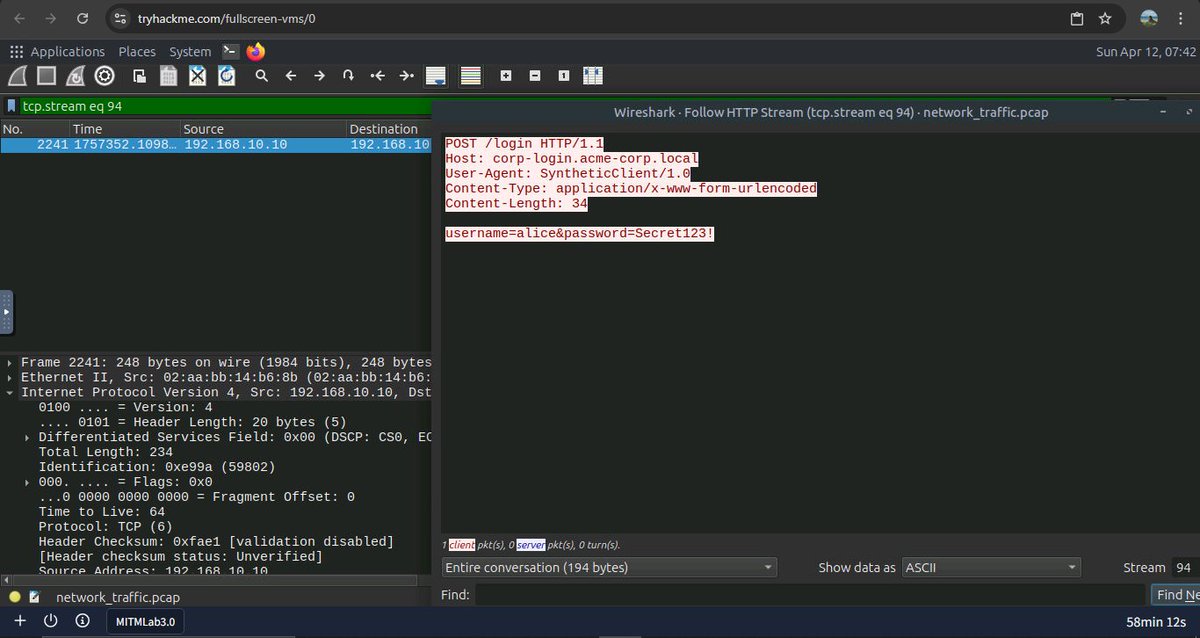
Task: Close this capture file icon
Action: (198, 76)
